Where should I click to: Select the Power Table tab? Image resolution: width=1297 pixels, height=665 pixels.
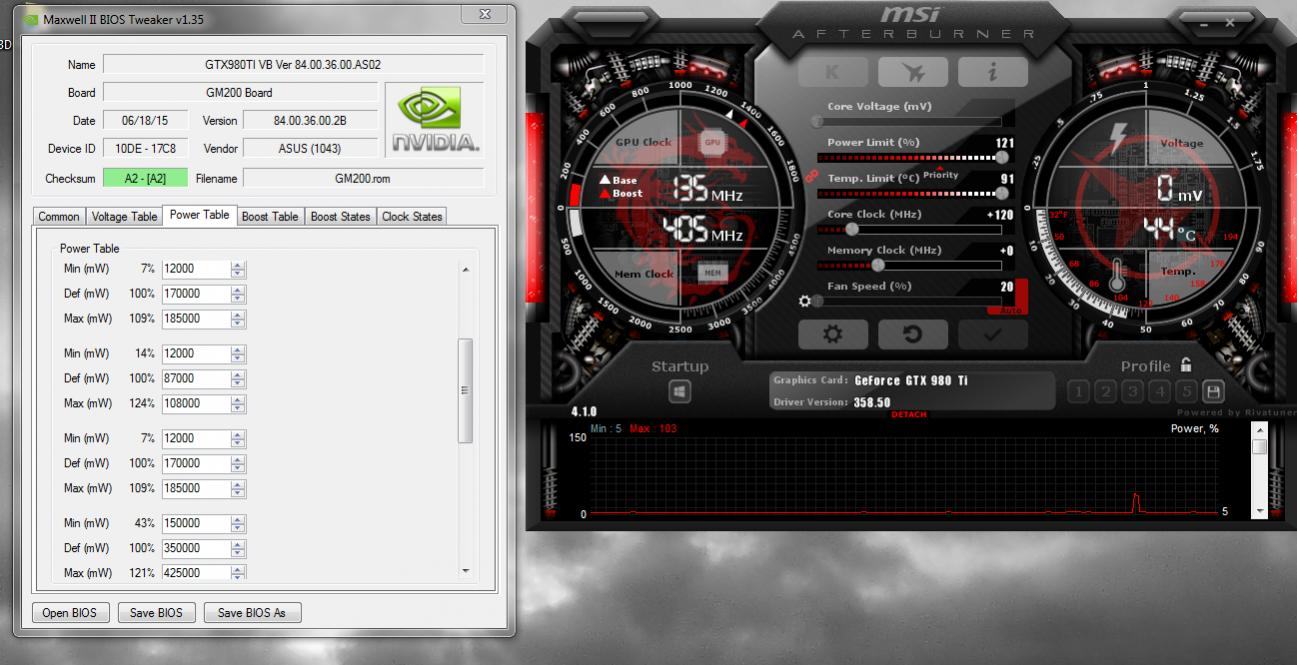click(x=200, y=215)
